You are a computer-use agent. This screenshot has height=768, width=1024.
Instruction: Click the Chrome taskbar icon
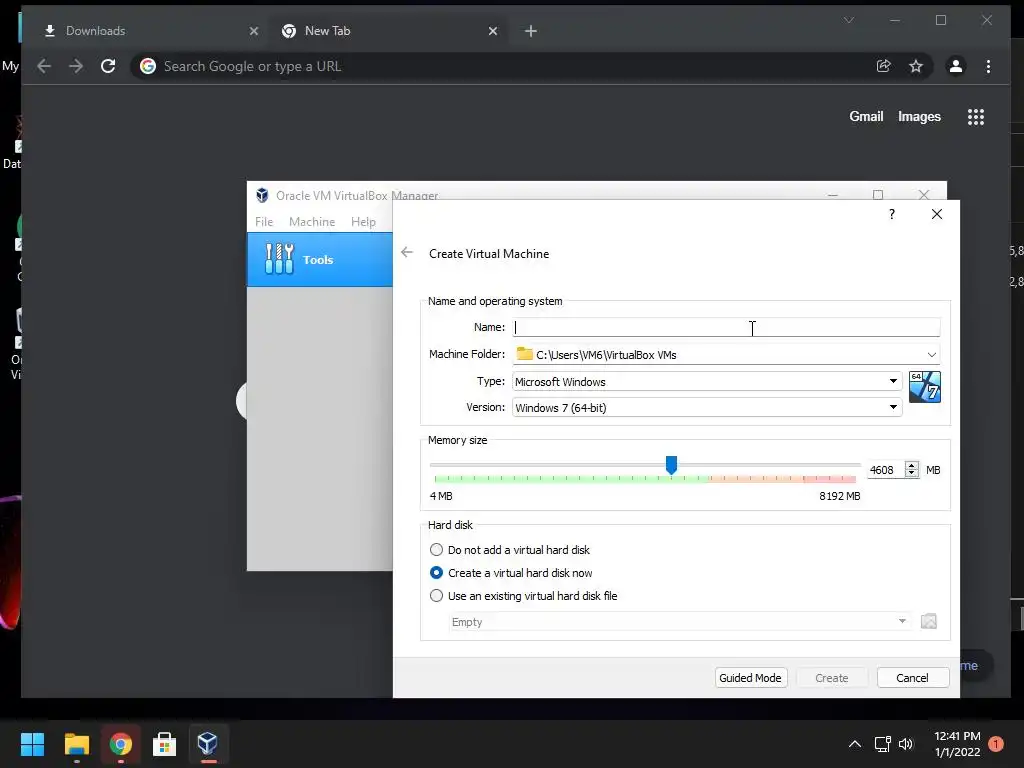pyautogui.click(x=121, y=743)
